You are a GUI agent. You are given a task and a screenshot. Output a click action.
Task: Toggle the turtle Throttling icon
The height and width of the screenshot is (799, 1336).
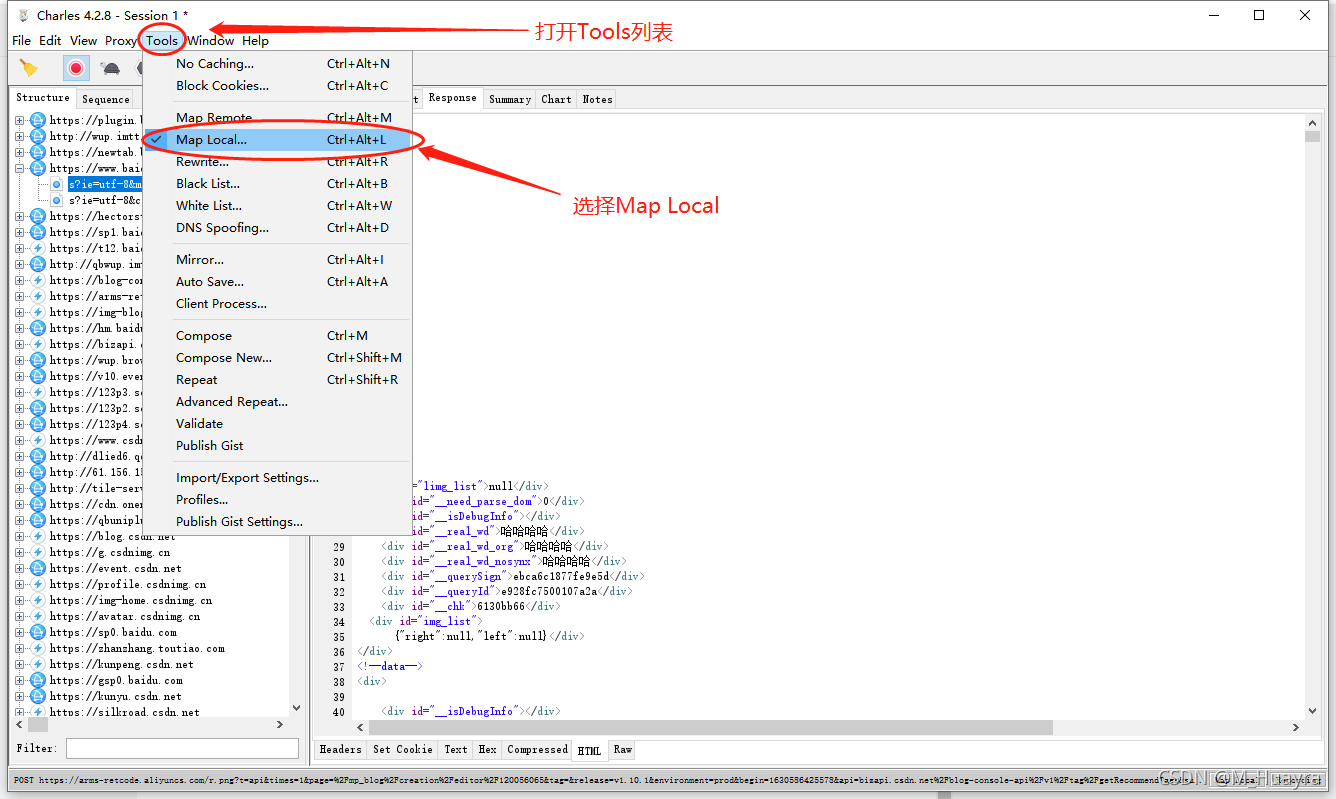[x=111, y=68]
